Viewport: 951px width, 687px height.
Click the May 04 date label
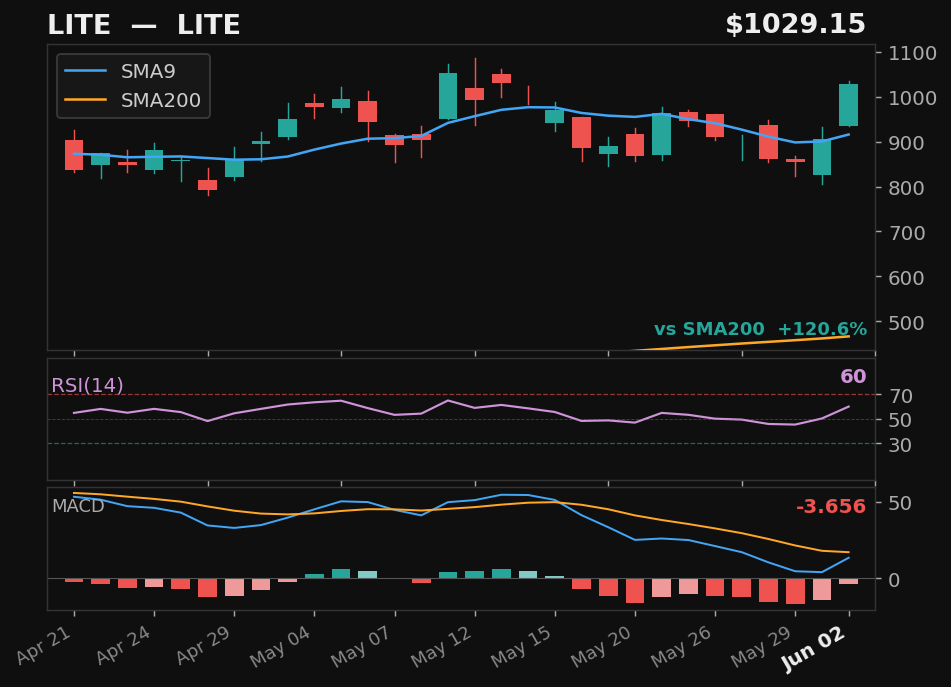coord(281,646)
